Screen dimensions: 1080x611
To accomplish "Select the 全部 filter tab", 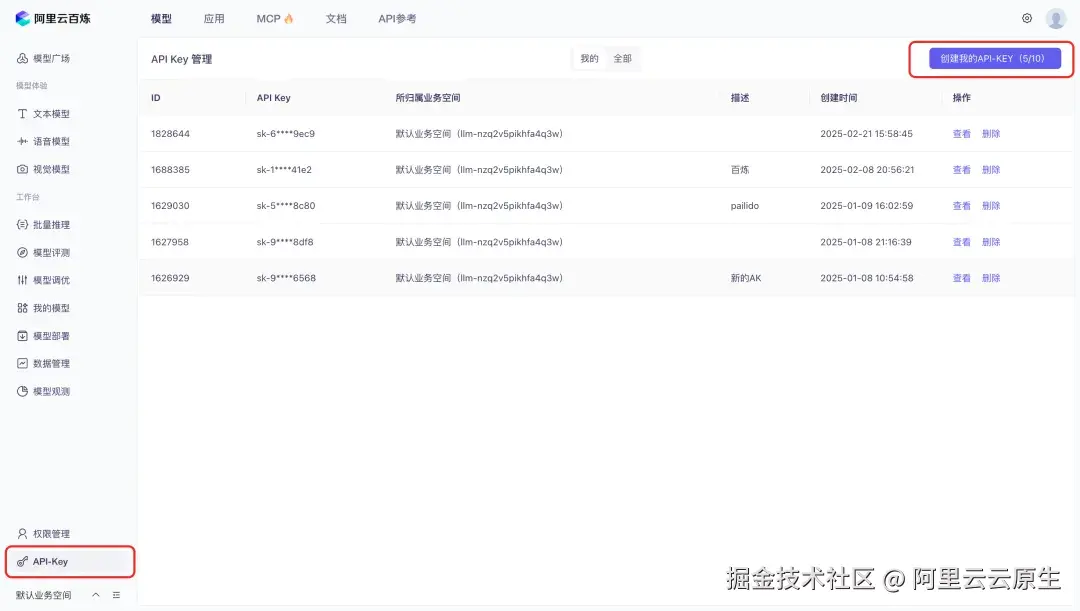I will tap(622, 59).
